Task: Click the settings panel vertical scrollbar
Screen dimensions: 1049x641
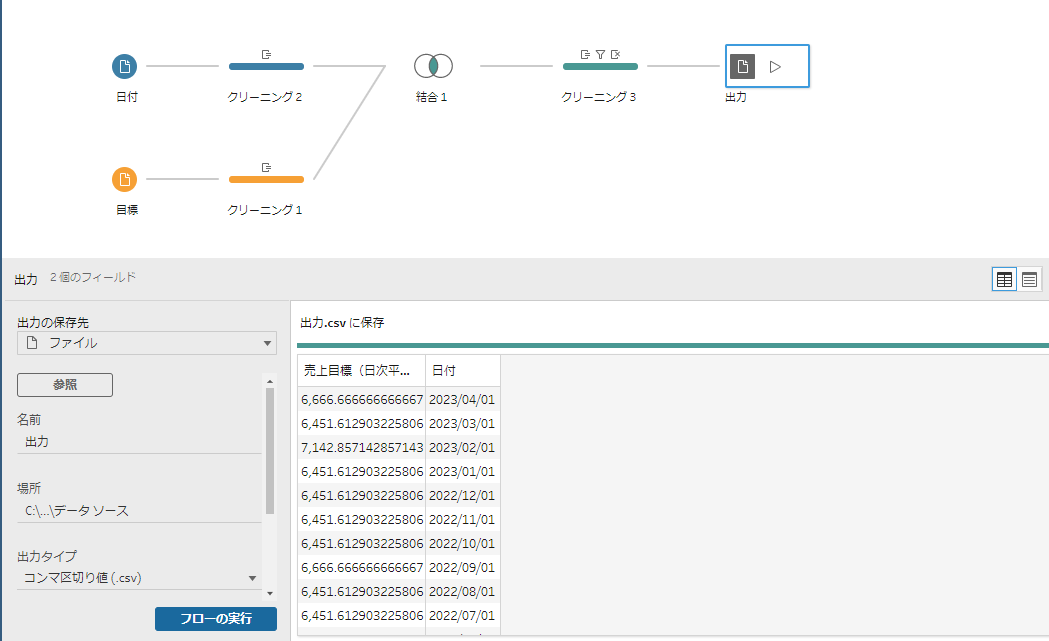Action: coord(269,450)
